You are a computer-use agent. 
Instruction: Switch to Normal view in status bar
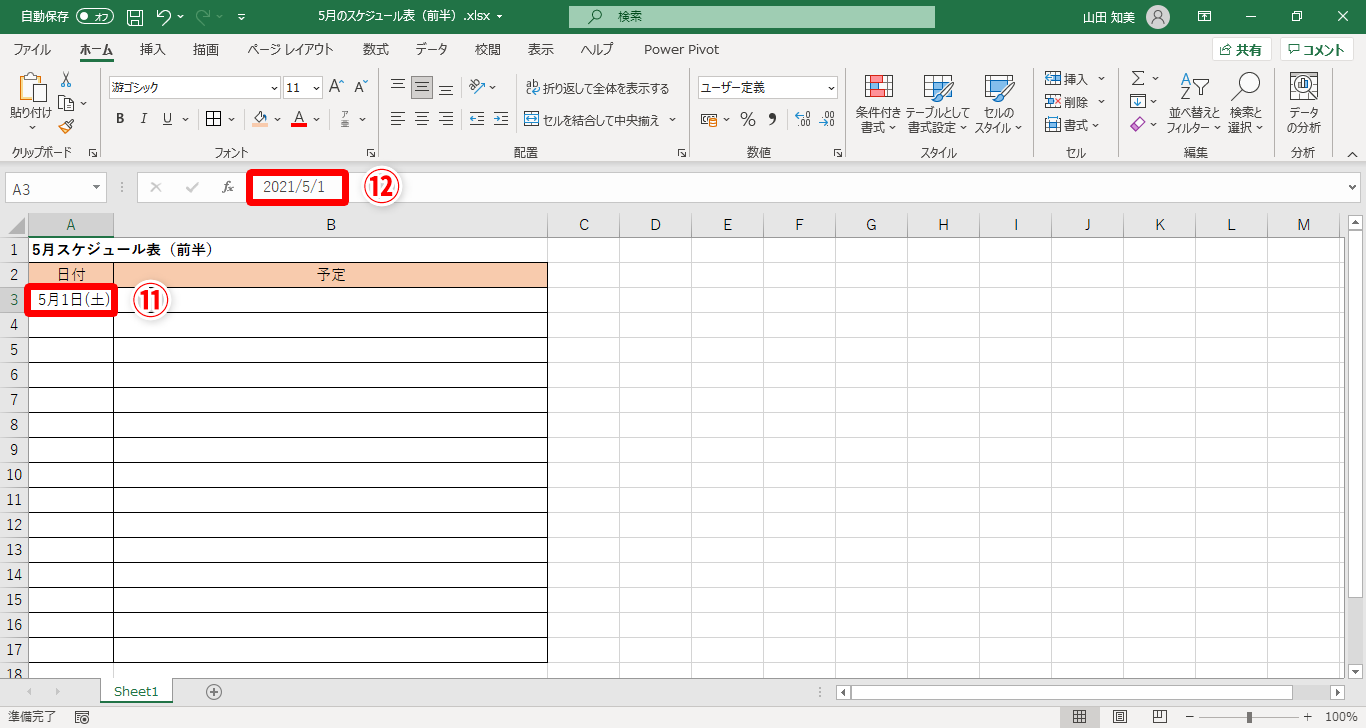[1080, 717]
